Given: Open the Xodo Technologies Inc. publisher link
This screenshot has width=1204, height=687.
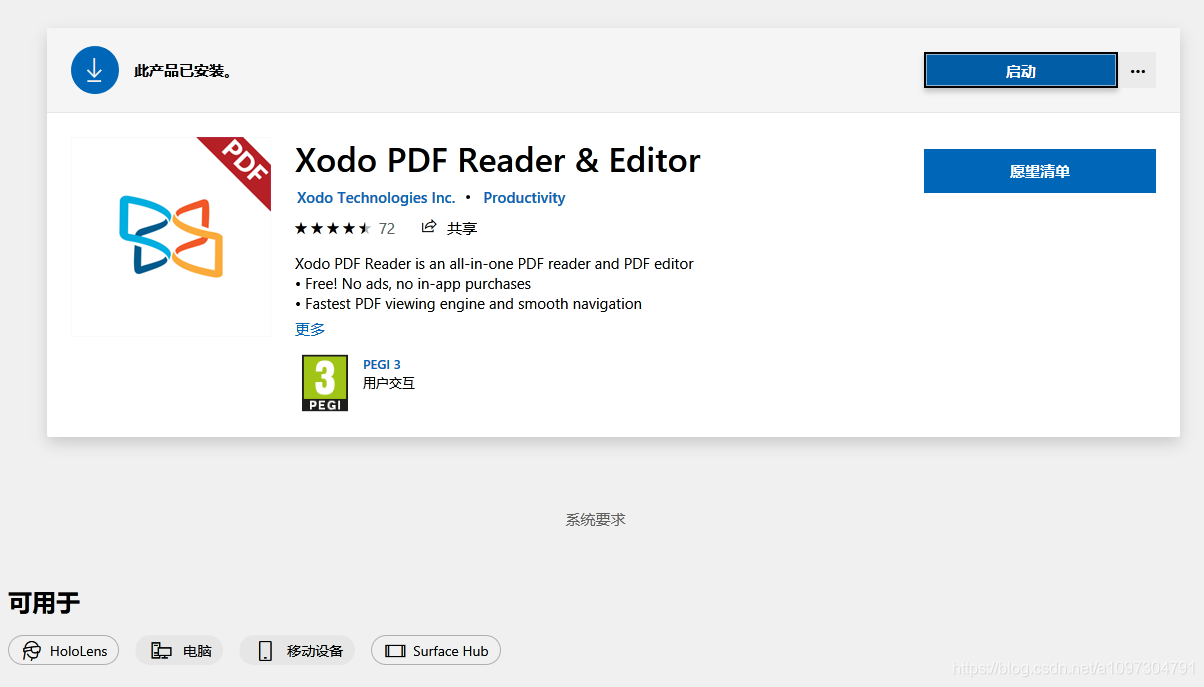Looking at the screenshot, I should click(x=376, y=198).
